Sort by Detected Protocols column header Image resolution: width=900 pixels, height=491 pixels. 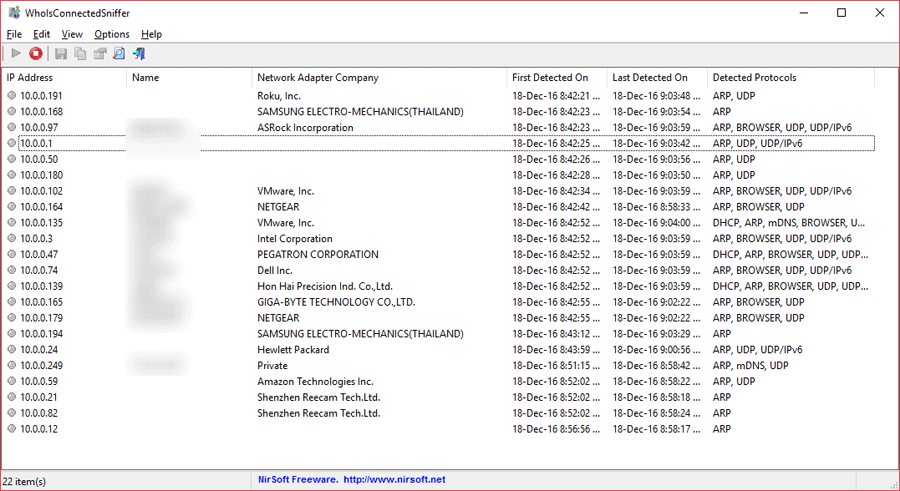tap(790, 78)
